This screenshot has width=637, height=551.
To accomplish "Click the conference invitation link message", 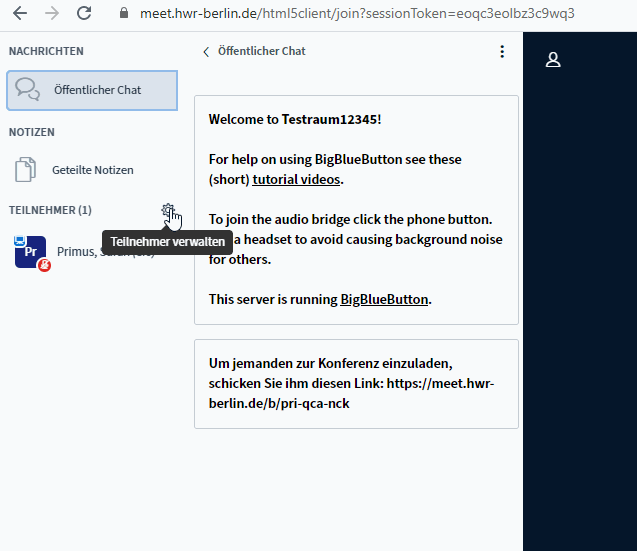I will [x=356, y=384].
